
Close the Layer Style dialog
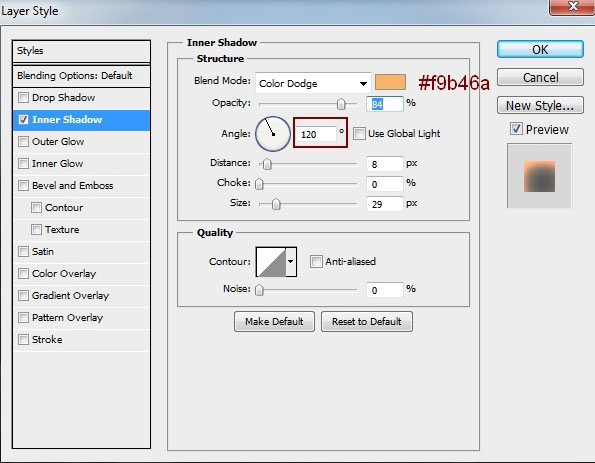[x=572, y=6]
